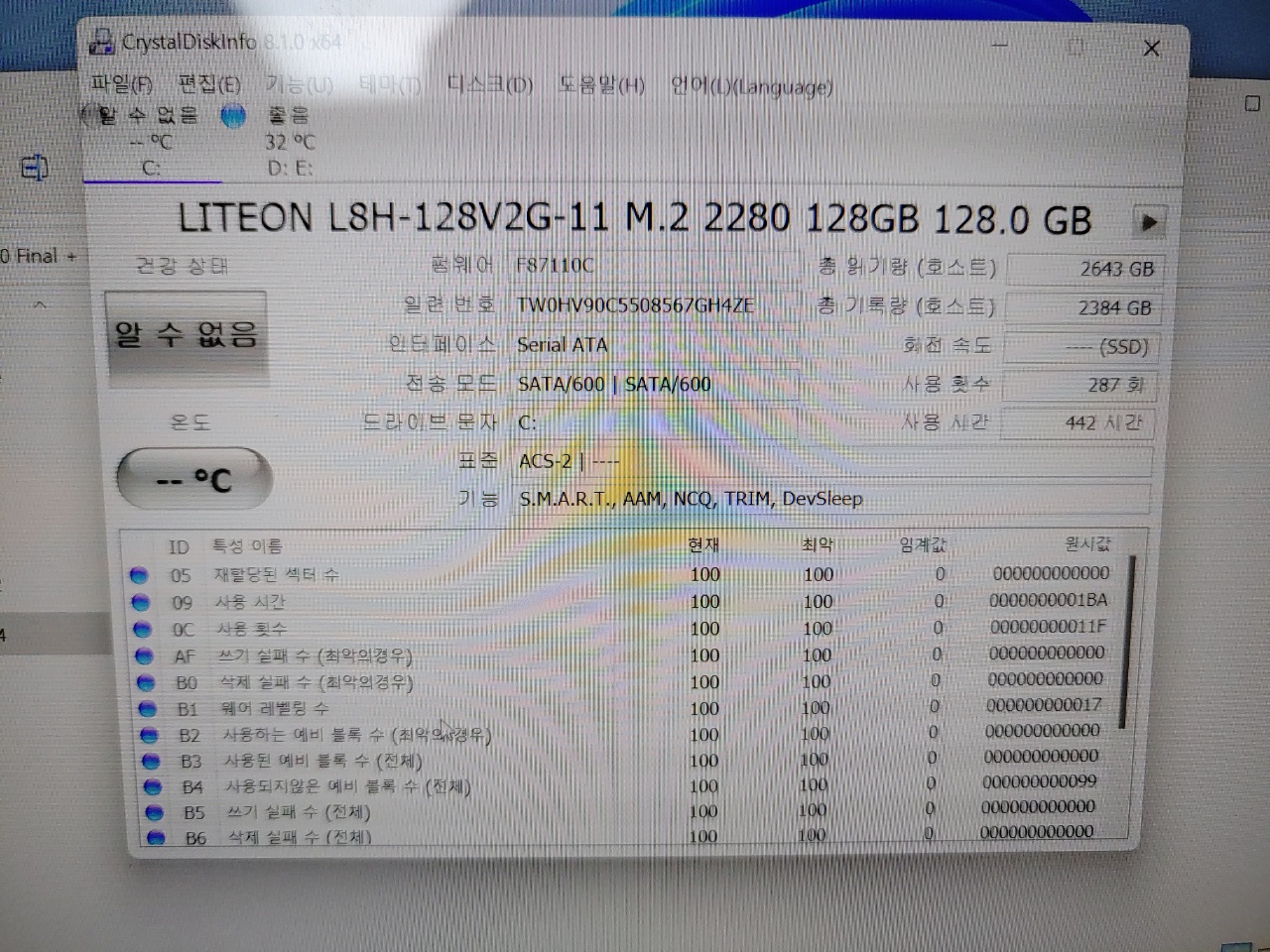Click raw value 0000000001BA

pyautogui.click(x=1049, y=600)
